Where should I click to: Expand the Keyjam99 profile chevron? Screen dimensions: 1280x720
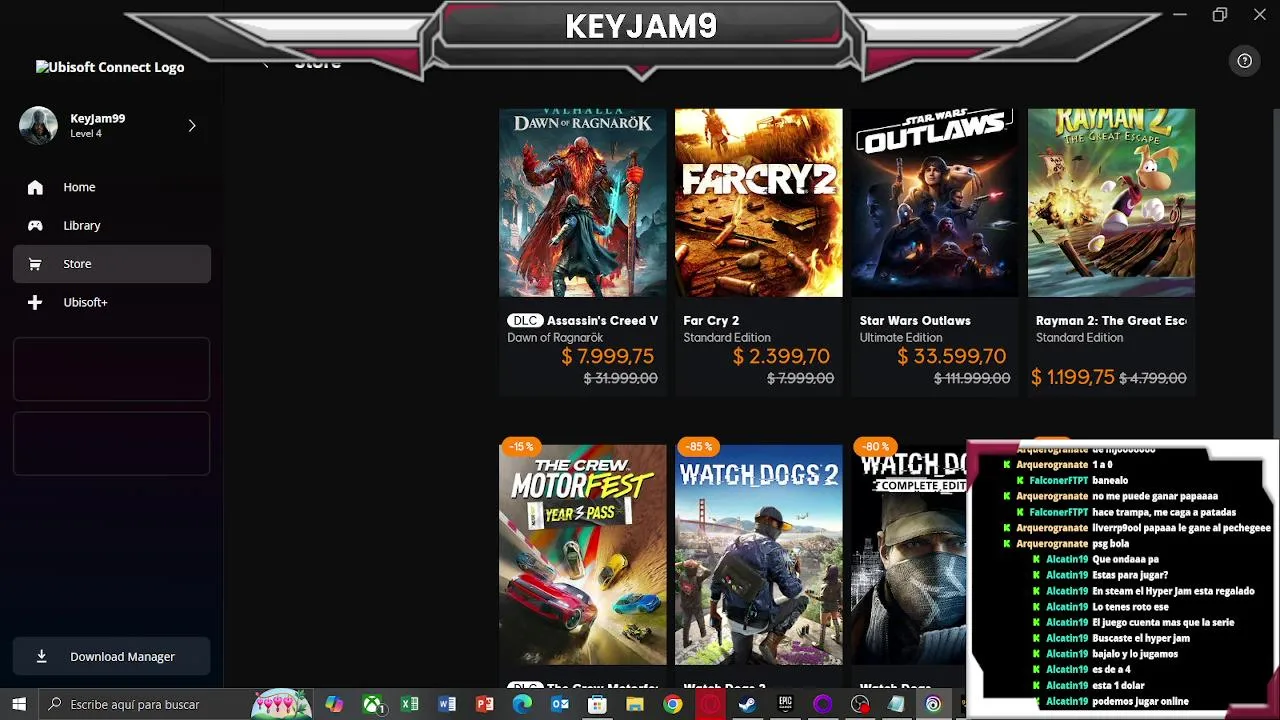click(192, 125)
